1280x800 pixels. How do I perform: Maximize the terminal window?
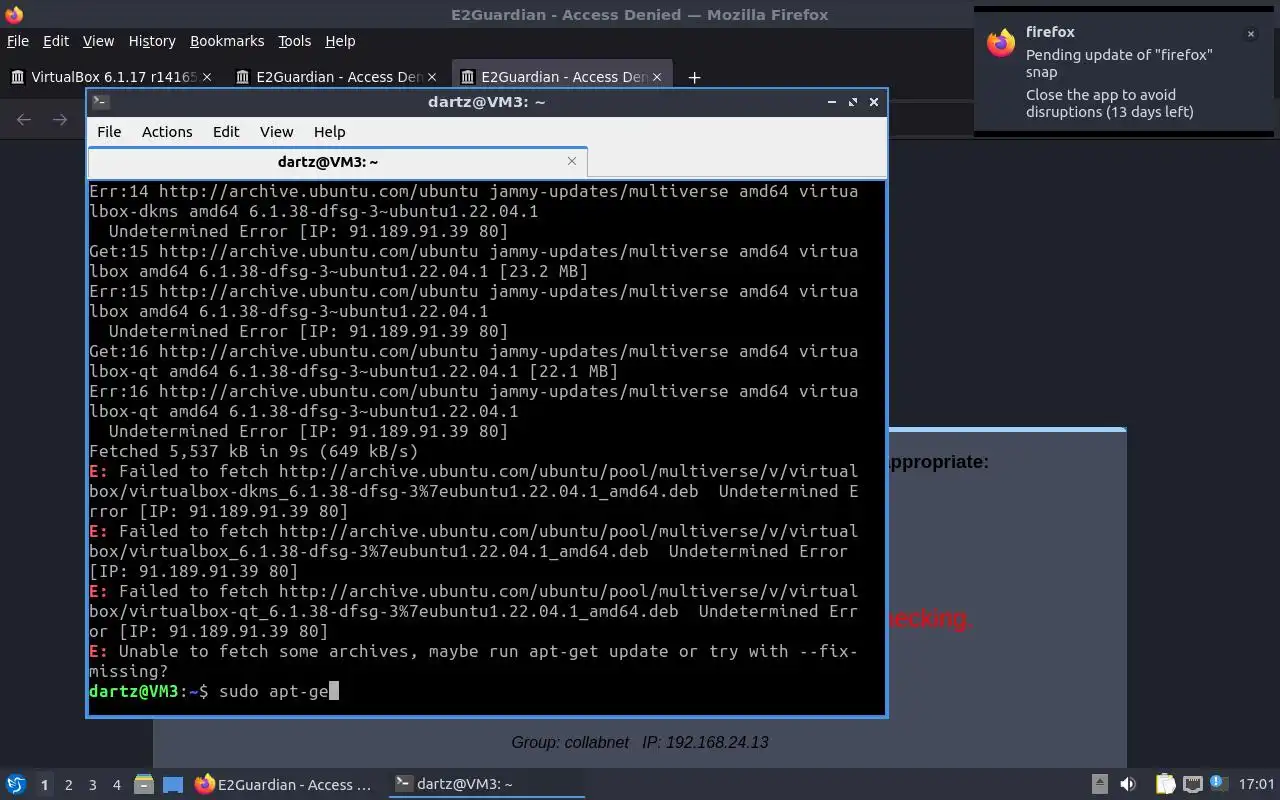click(853, 102)
